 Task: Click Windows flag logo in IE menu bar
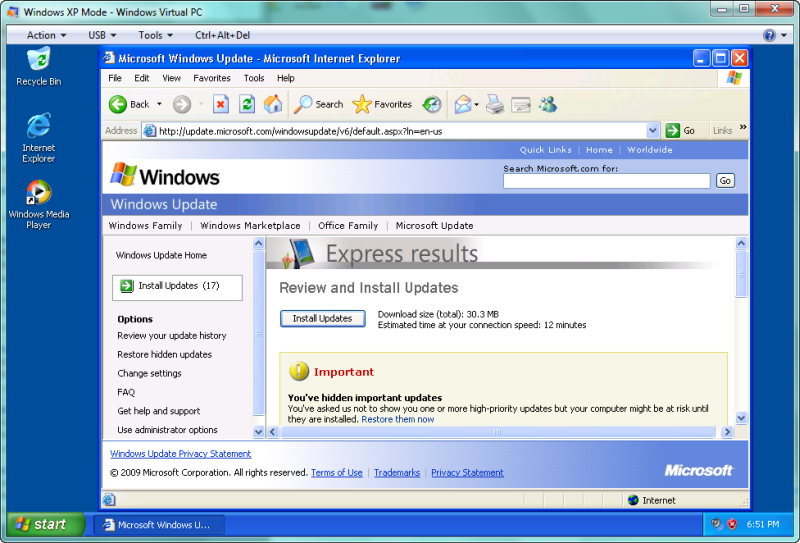click(x=734, y=78)
